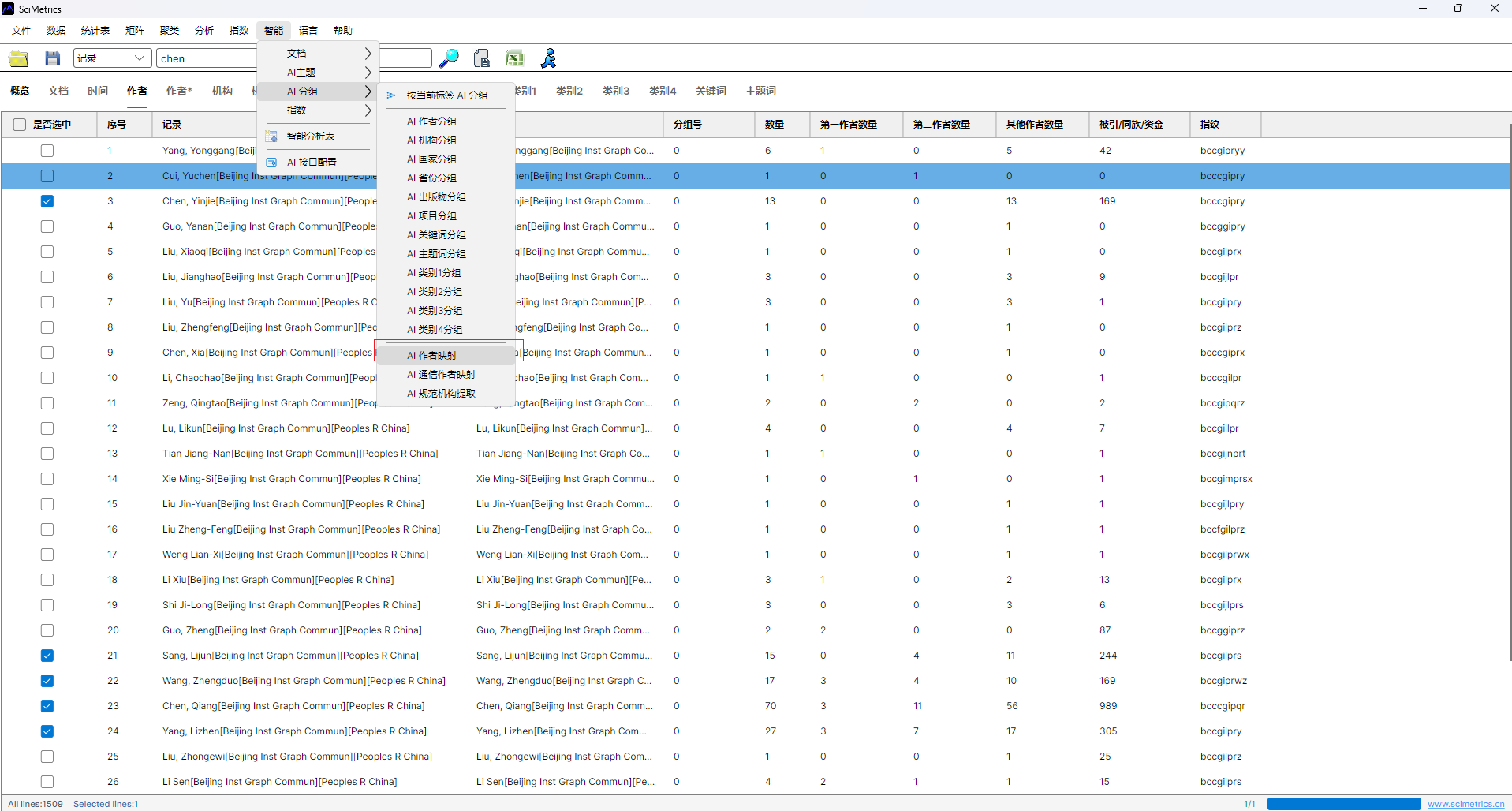Switch to the 类别3 tab
Viewport: 1512px width, 811px height.
click(x=616, y=92)
